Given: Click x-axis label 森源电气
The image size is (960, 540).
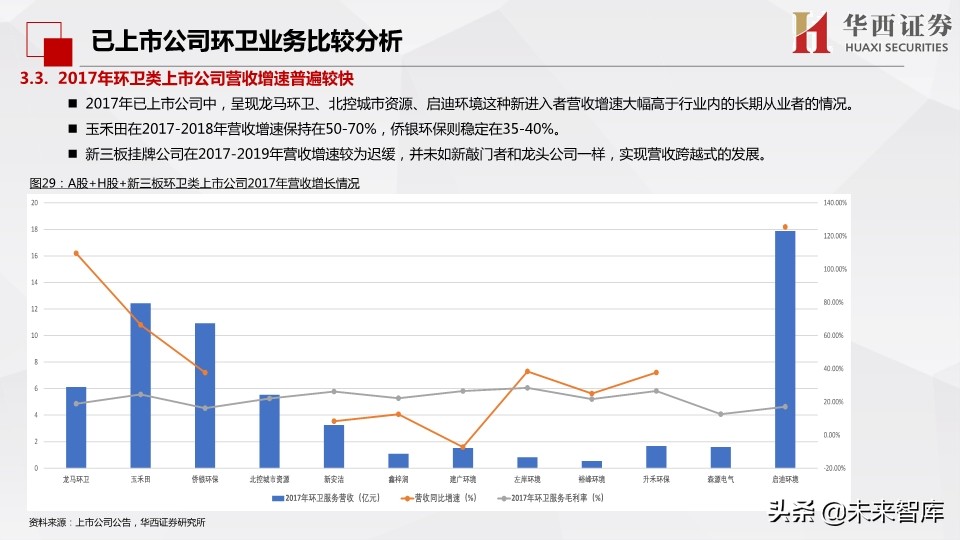Looking at the screenshot, I should click(721, 479).
